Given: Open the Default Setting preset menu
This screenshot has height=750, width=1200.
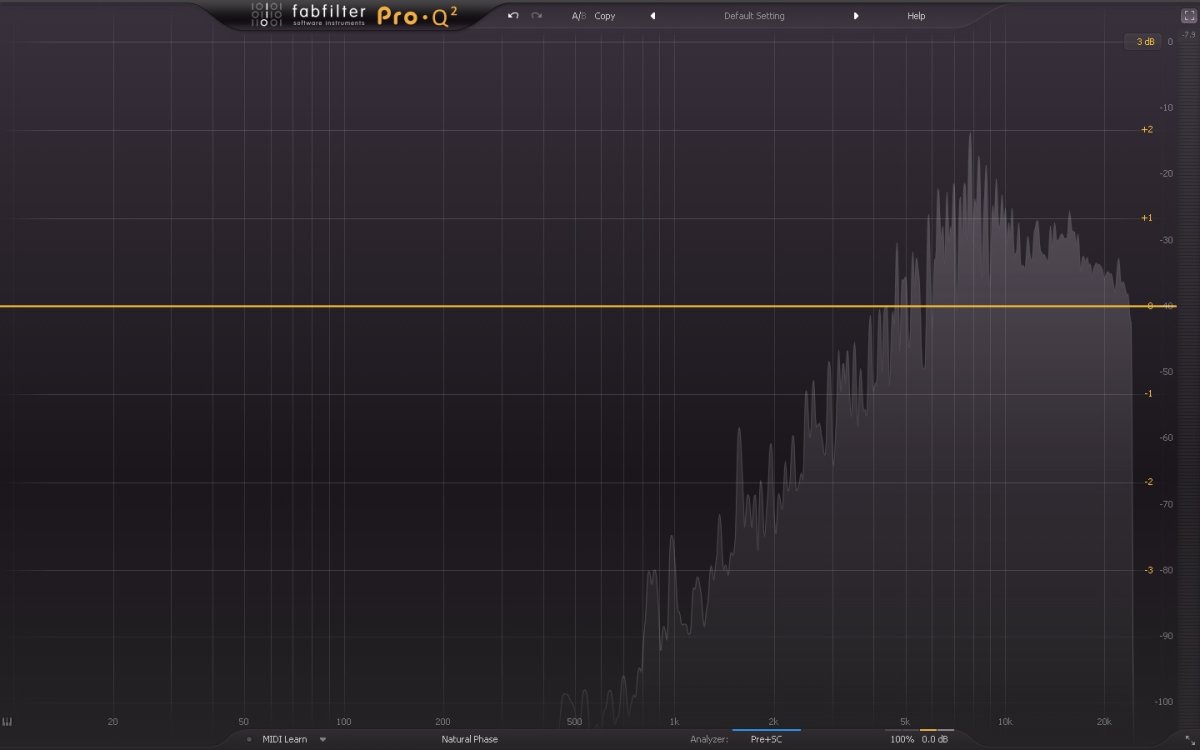Looking at the screenshot, I should (754, 16).
